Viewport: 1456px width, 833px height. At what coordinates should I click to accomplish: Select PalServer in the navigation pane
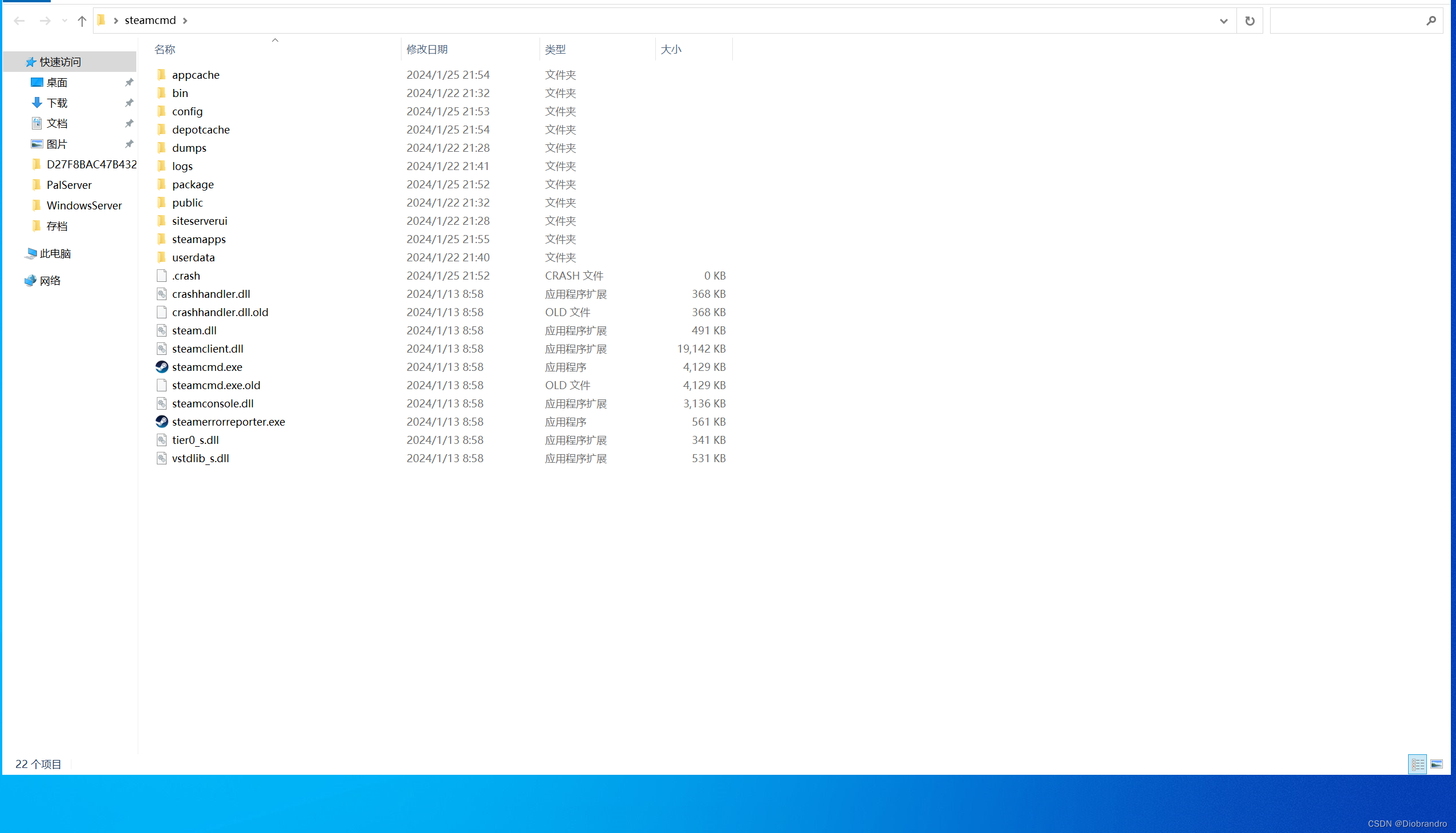pyautogui.click(x=68, y=185)
